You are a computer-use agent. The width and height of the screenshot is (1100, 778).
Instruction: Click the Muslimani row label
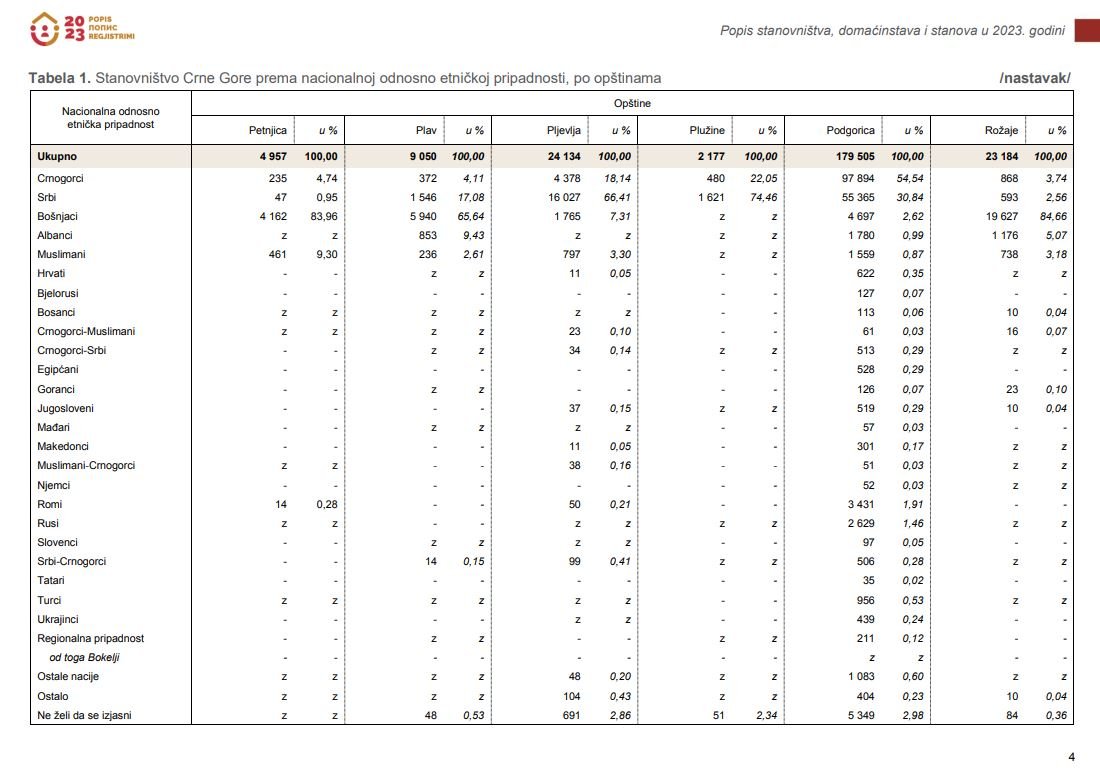61,254
